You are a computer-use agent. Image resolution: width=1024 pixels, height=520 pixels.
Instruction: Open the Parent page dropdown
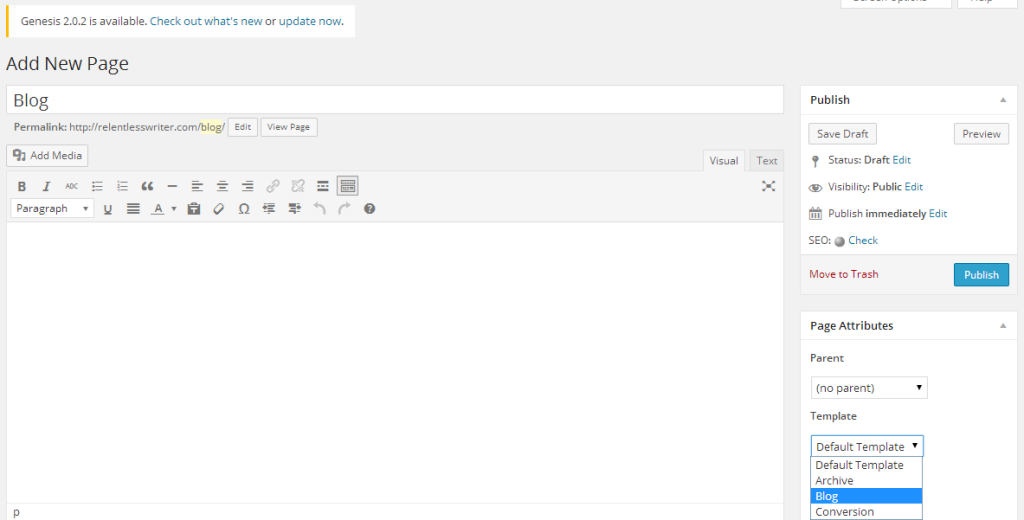(x=868, y=388)
